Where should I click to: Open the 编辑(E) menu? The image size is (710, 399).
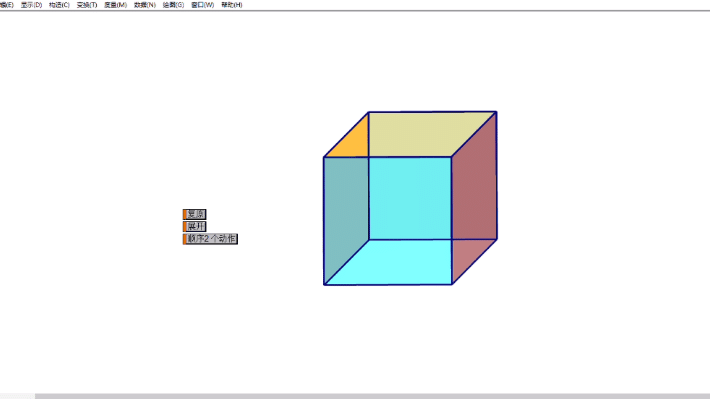6,5
